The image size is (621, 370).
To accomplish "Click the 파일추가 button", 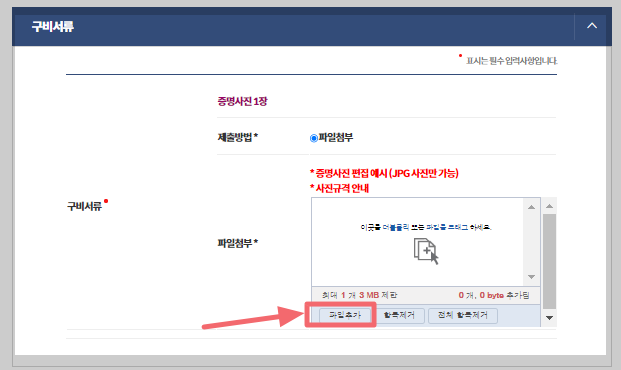I will (x=345, y=315).
